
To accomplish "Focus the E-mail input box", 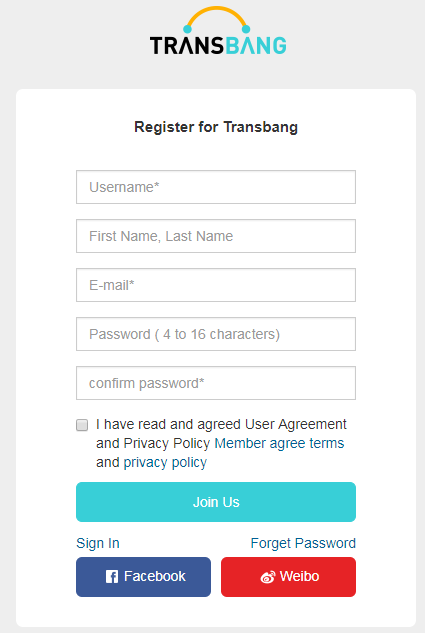I will pyautogui.click(x=216, y=285).
